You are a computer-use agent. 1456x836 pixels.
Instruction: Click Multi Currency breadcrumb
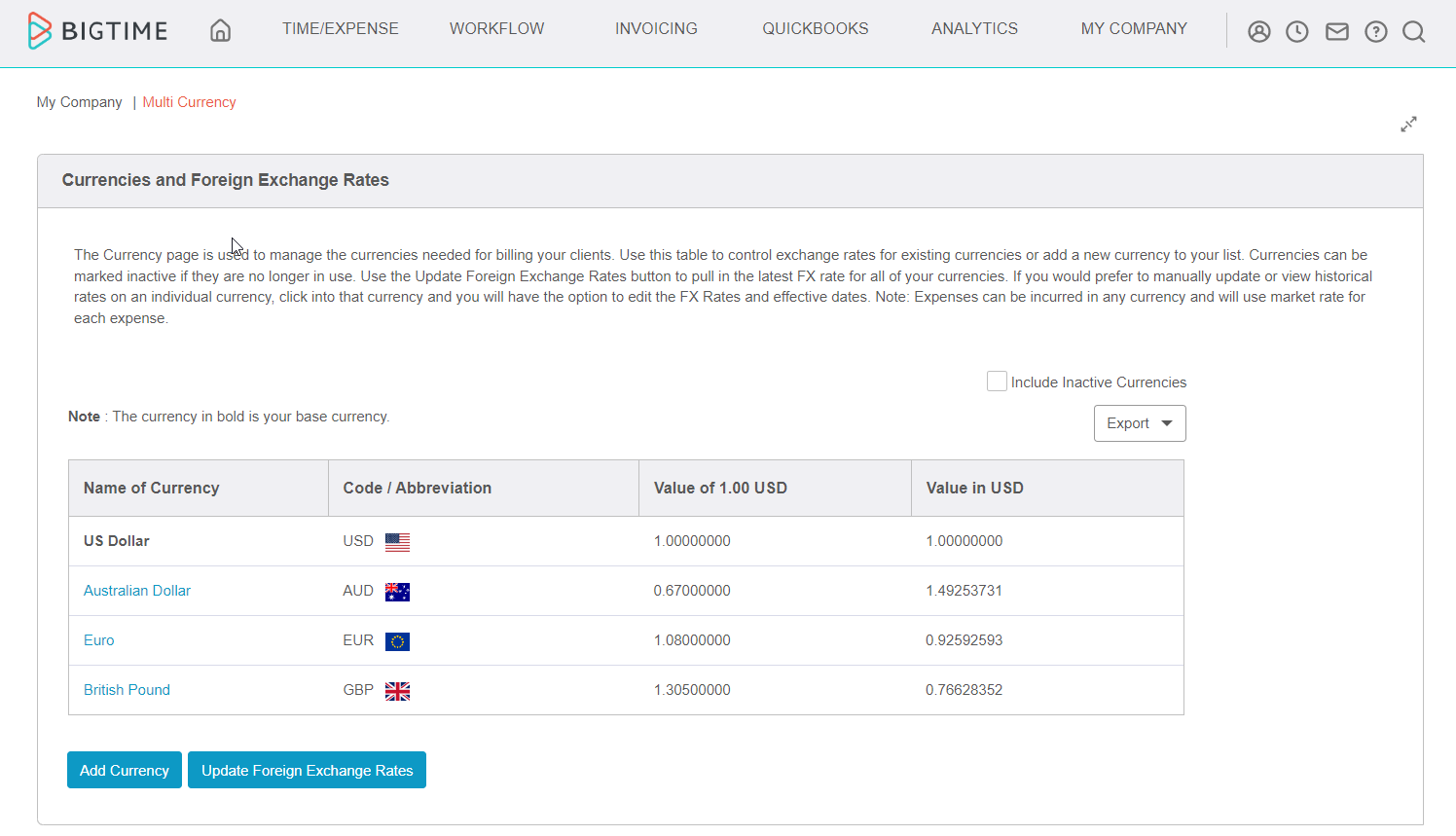190,102
